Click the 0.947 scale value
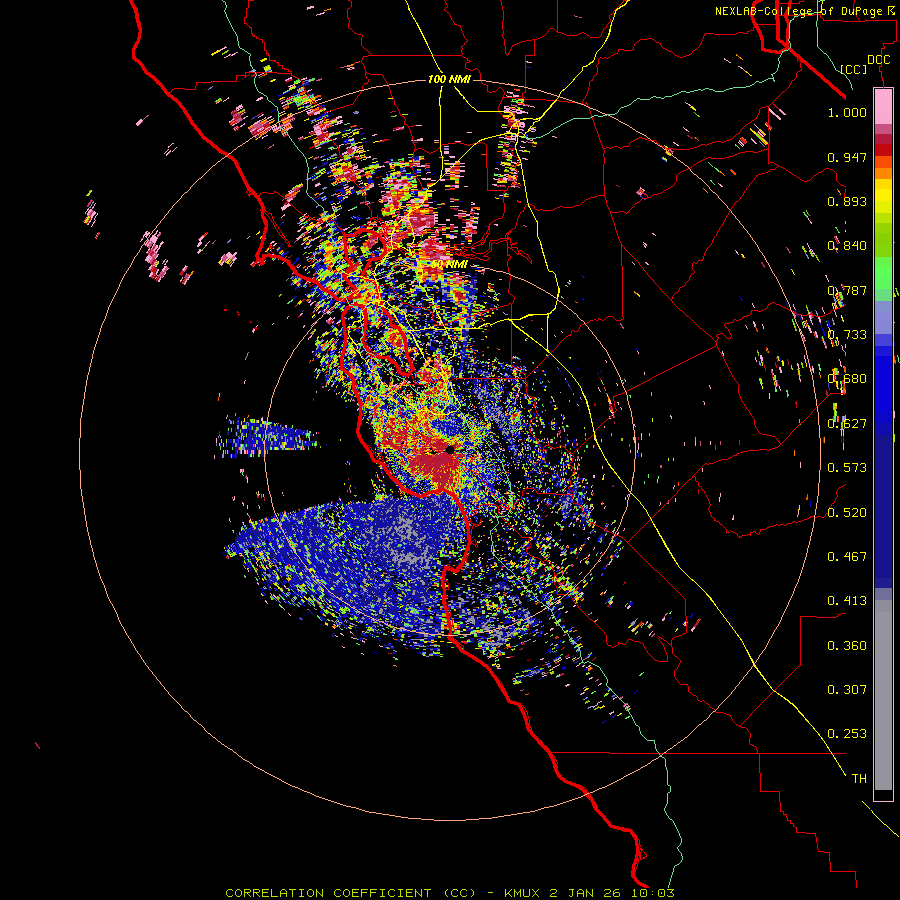This screenshot has height=900, width=900. pos(847,157)
